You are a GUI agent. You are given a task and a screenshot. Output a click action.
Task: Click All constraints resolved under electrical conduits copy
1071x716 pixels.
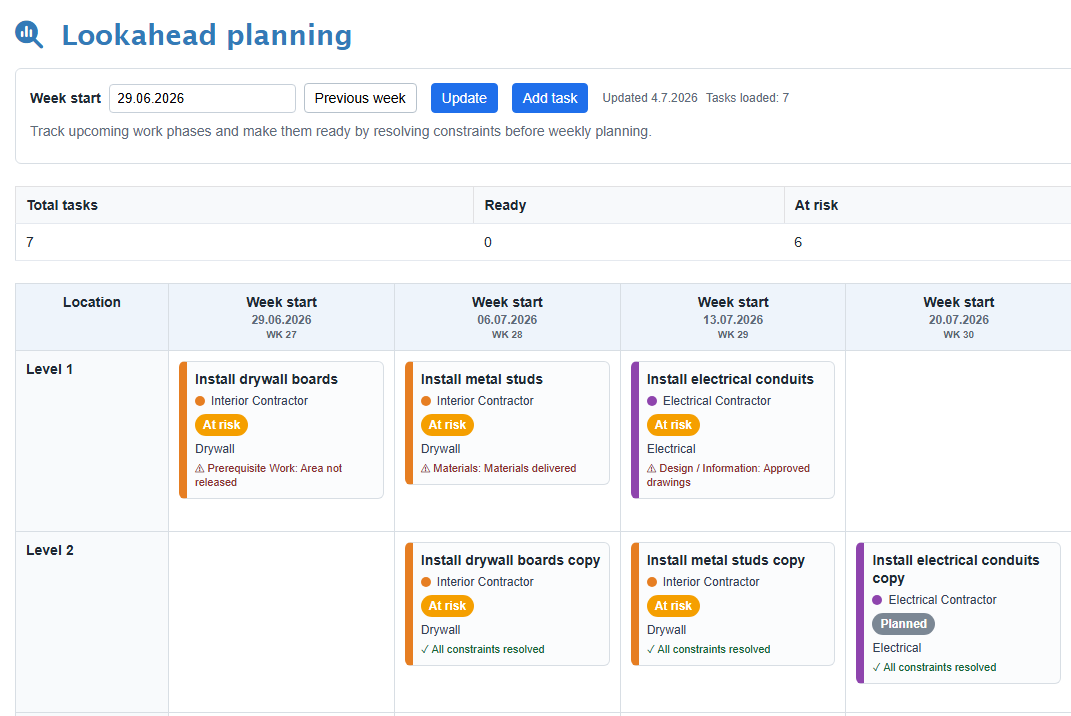[x=934, y=667]
